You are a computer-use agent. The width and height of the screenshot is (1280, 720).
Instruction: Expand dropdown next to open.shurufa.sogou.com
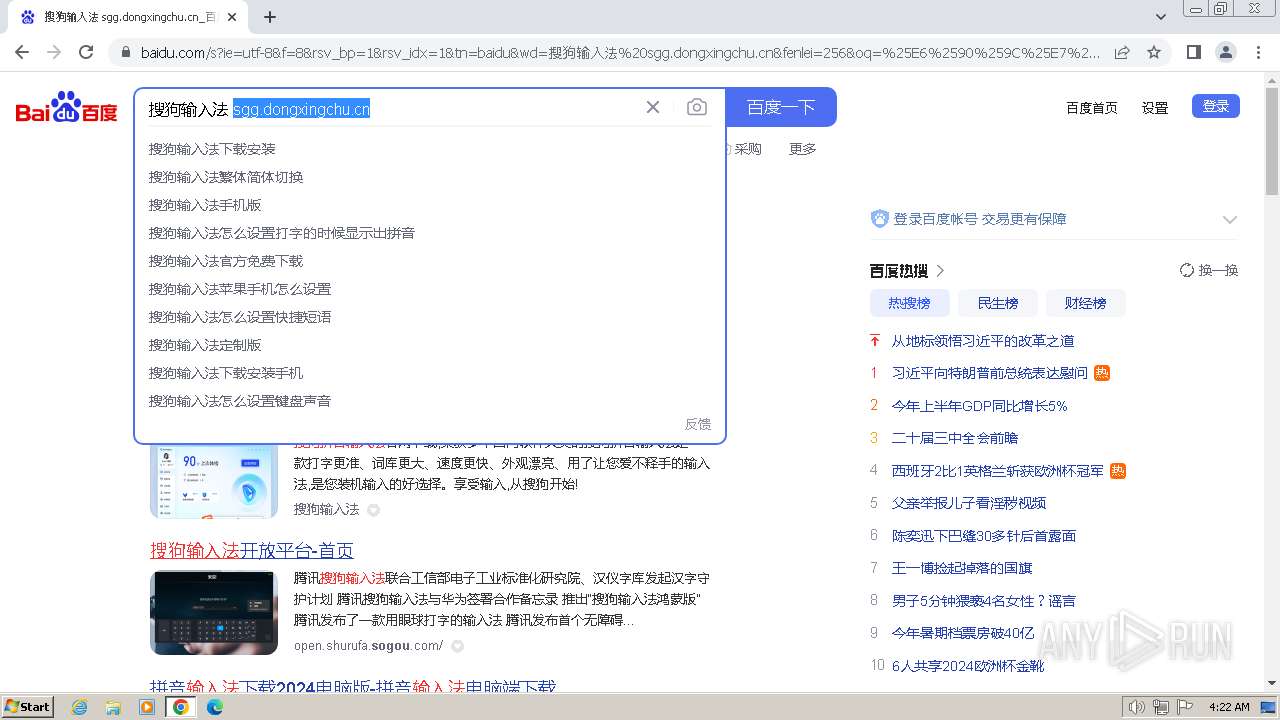457,647
